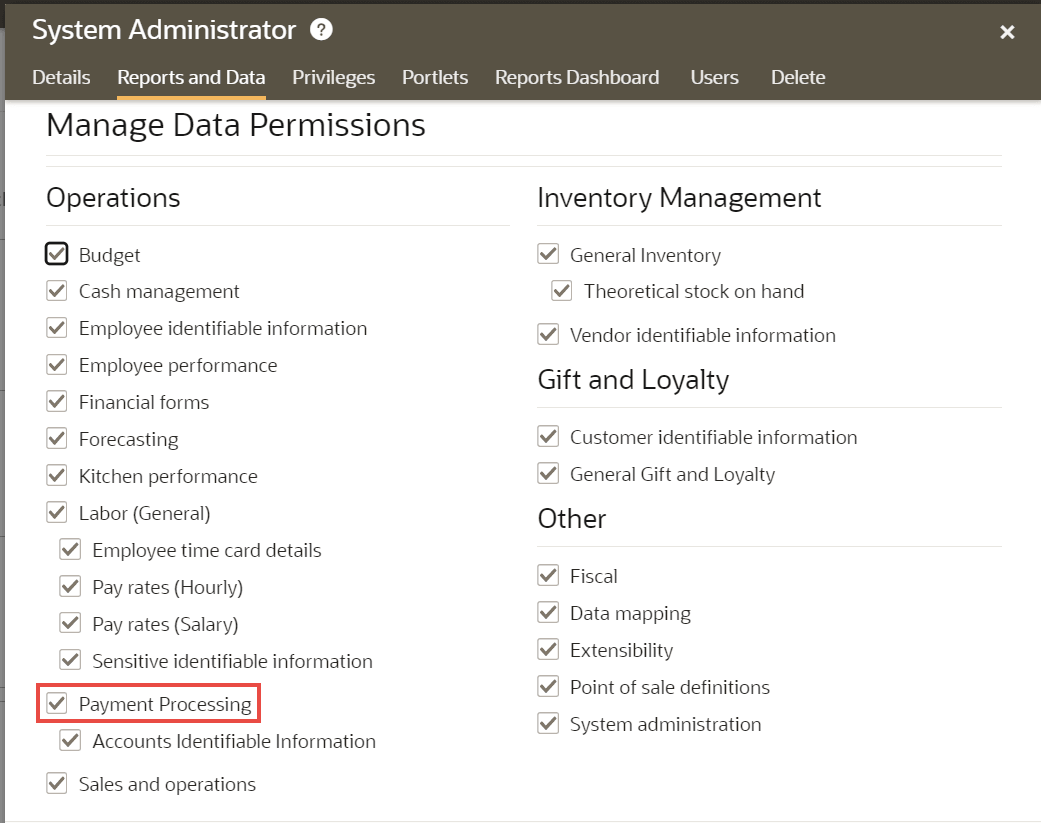Open the Details tab
This screenshot has height=823, width=1041.
(61, 77)
